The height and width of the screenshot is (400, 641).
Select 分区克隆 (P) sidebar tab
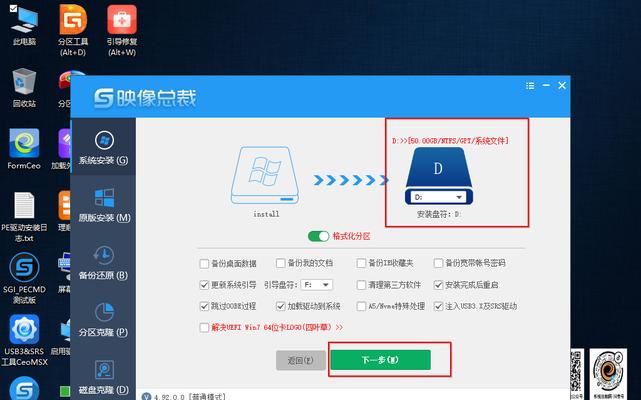click(x=103, y=320)
